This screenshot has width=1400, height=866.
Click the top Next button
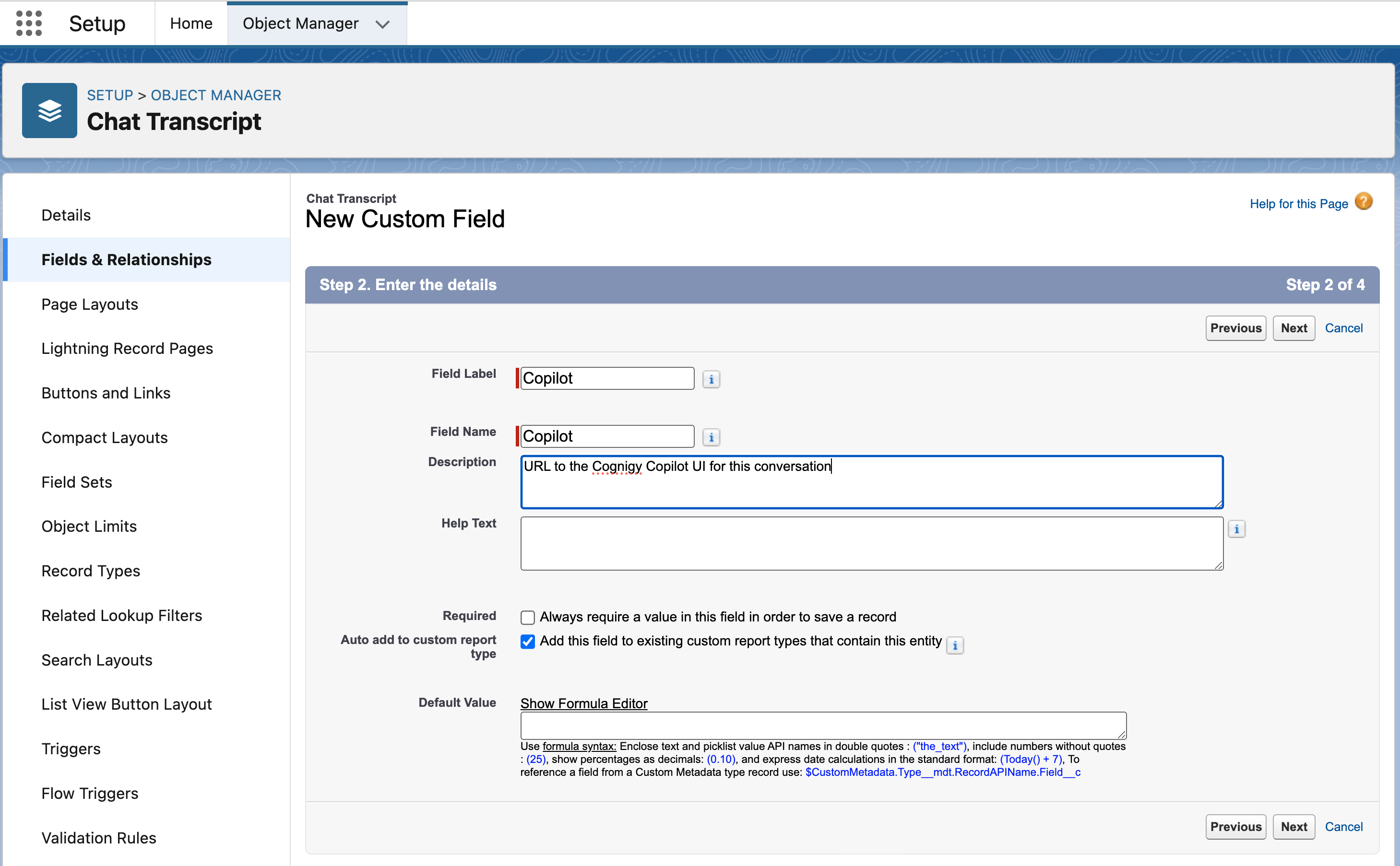[1293, 328]
